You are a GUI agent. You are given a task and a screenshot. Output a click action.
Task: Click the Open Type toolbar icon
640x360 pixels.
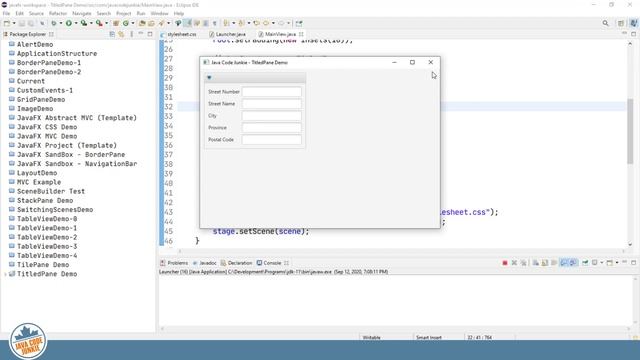(142, 23)
